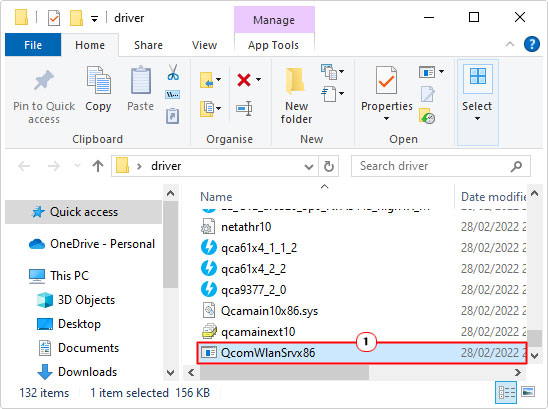Select OneDrive - Personal in navigation pane
Screen dimensions: 548x409
click(x=92, y=244)
